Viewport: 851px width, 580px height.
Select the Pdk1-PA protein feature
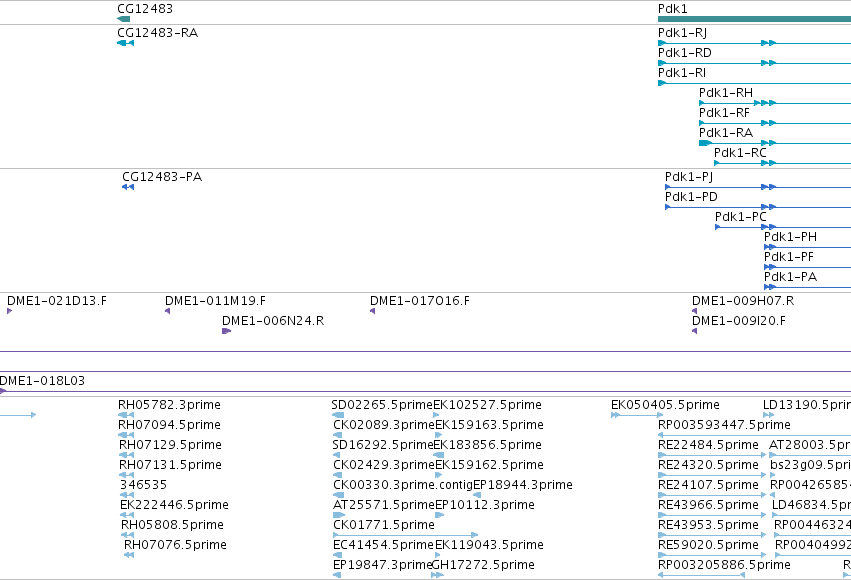pos(808,287)
